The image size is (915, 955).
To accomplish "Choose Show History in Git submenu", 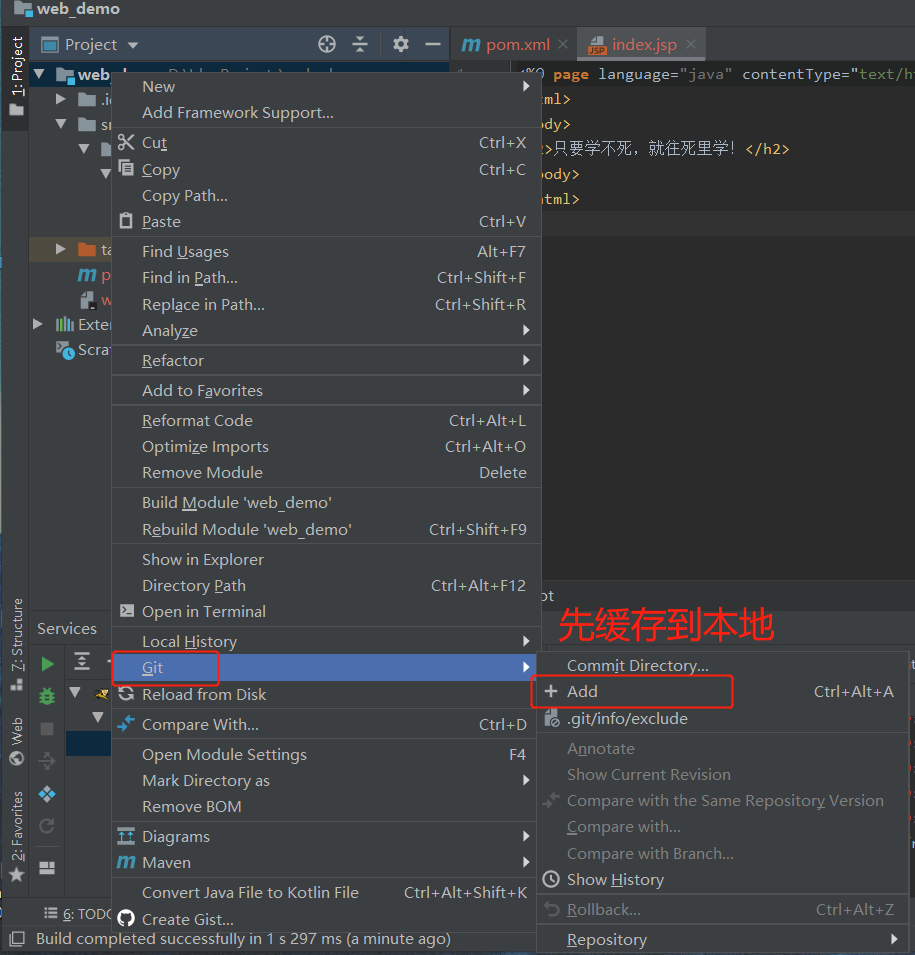I will pos(722,879).
